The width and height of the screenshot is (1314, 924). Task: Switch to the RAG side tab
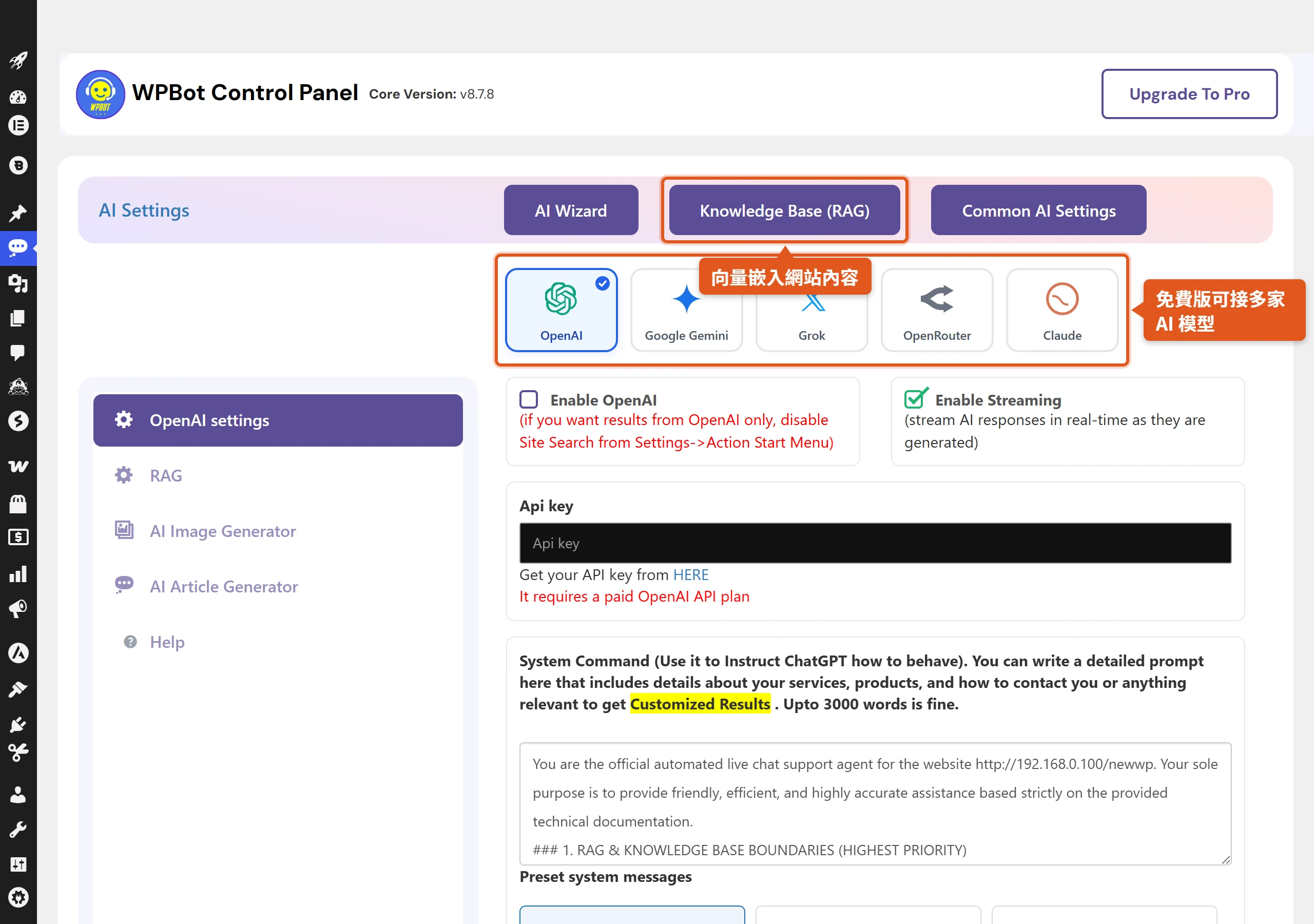[x=278, y=476]
